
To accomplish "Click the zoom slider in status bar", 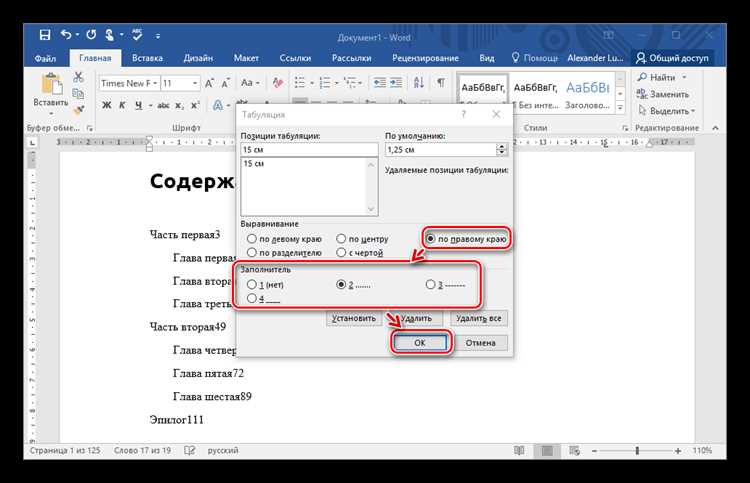I will [x=637, y=450].
